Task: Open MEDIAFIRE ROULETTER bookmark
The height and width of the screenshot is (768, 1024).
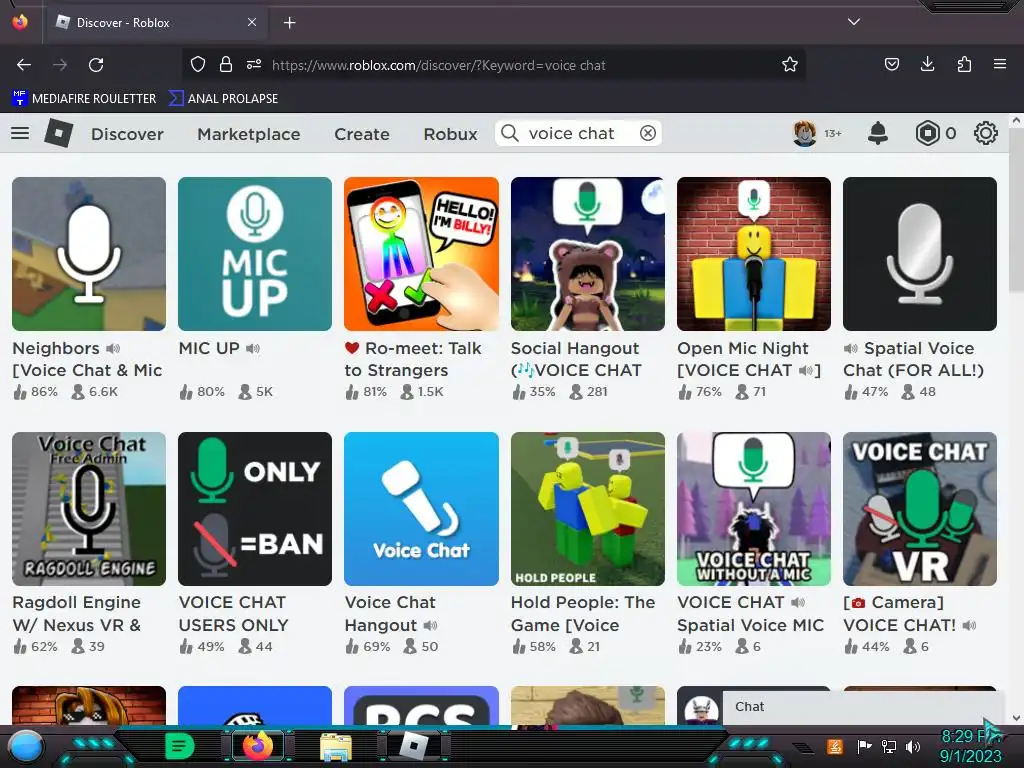Action: point(84,99)
